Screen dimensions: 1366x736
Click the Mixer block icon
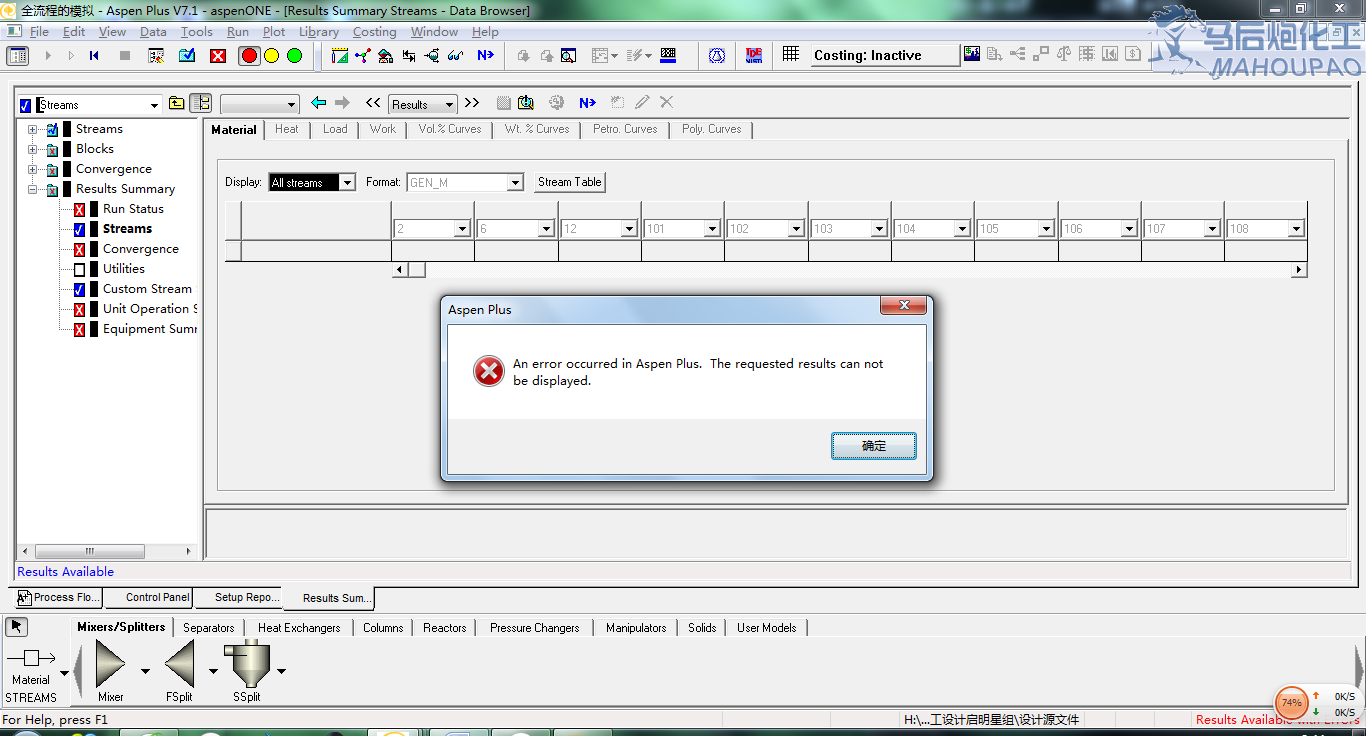click(x=110, y=665)
